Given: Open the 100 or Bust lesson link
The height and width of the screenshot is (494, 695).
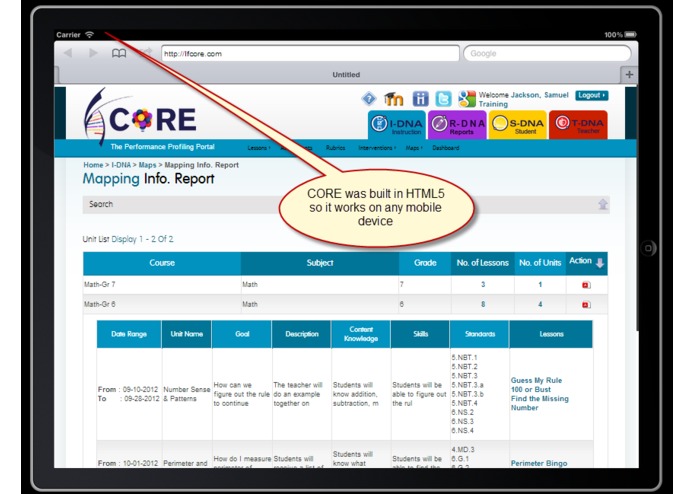Looking at the screenshot, I should coord(531,389).
